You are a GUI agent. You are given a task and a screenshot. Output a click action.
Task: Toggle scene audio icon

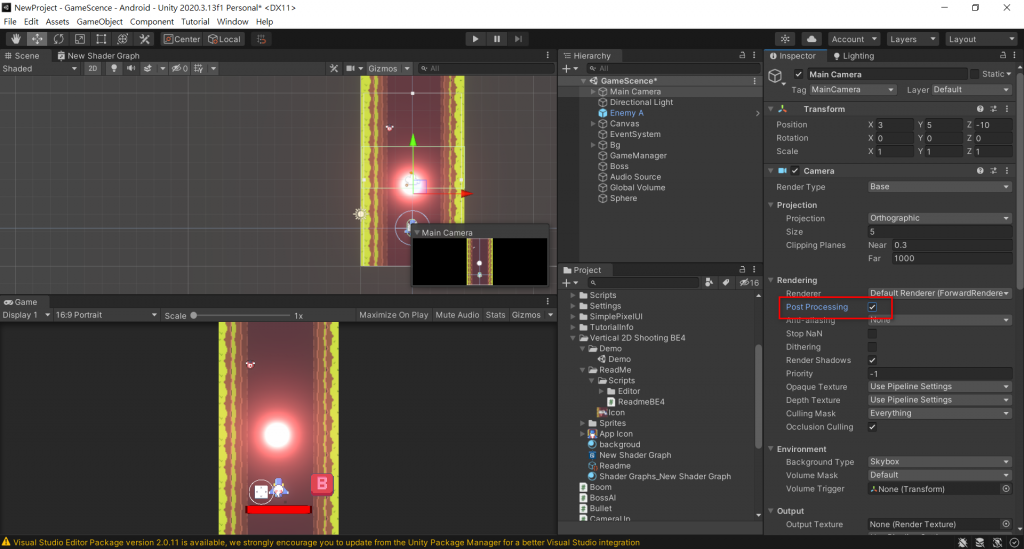[x=131, y=69]
